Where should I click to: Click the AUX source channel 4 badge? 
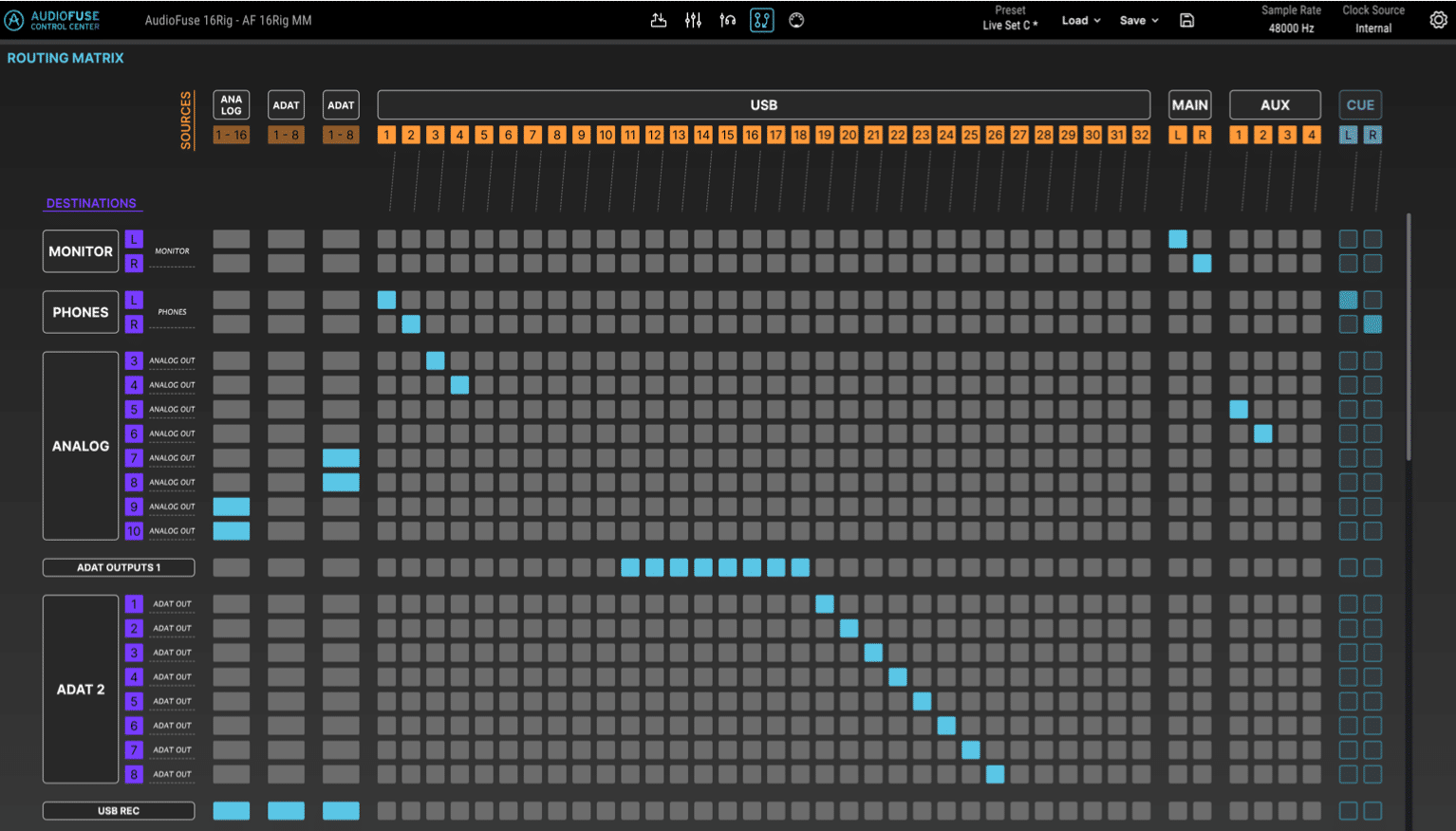[x=1312, y=135]
